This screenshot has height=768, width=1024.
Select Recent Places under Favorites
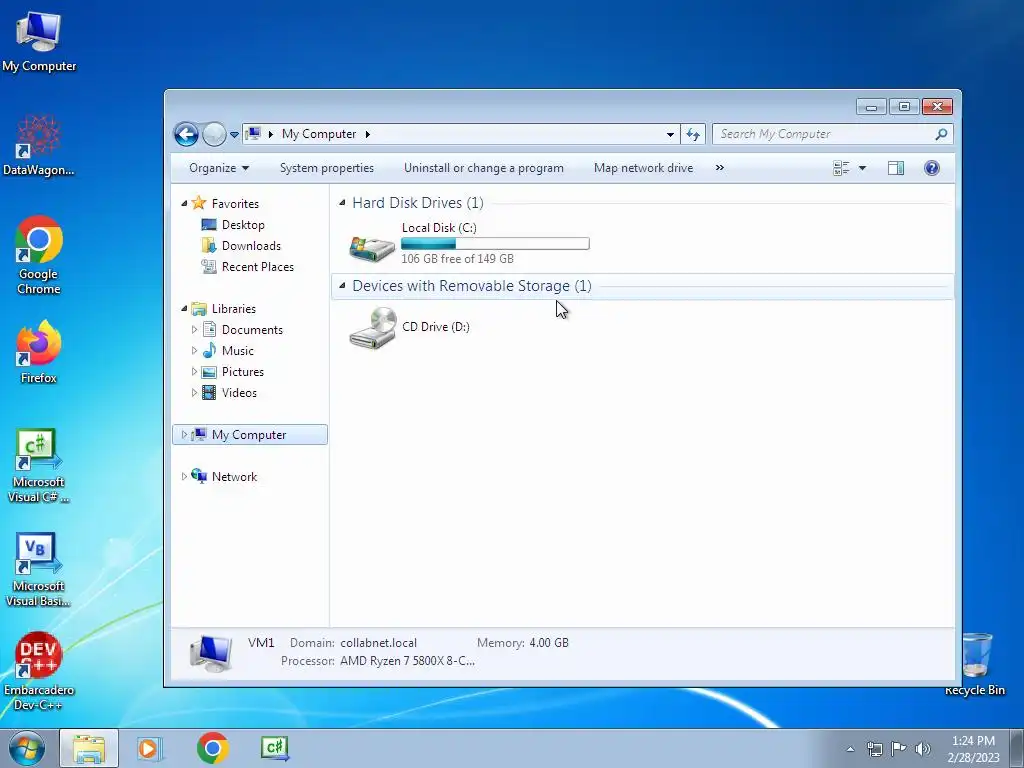click(257, 266)
